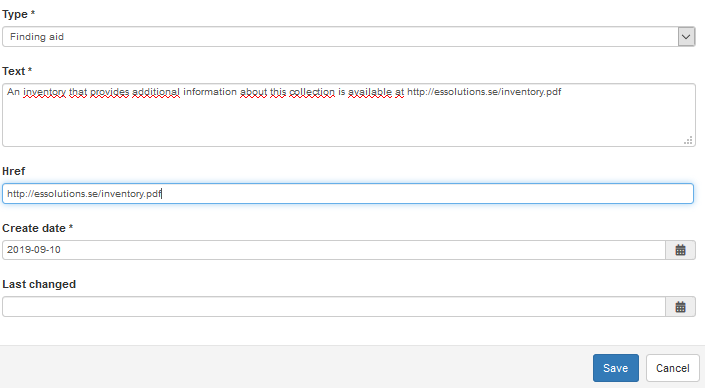Open the Type dropdown arrow

(x=686, y=37)
